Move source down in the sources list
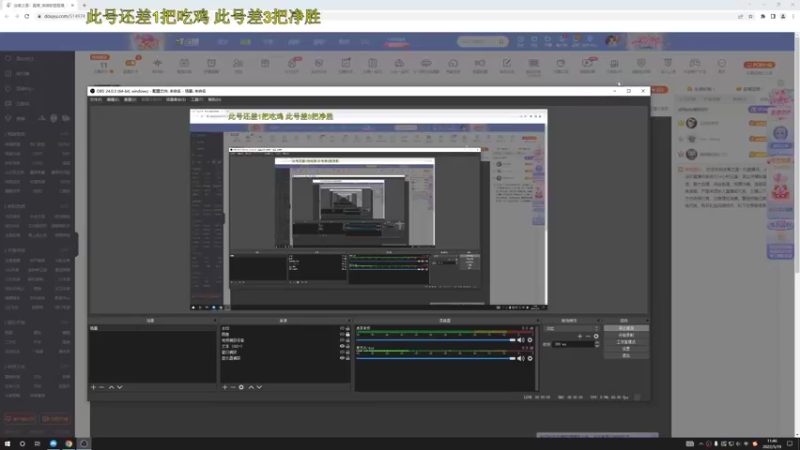The height and width of the screenshot is (450, 800). click(259, 387)
